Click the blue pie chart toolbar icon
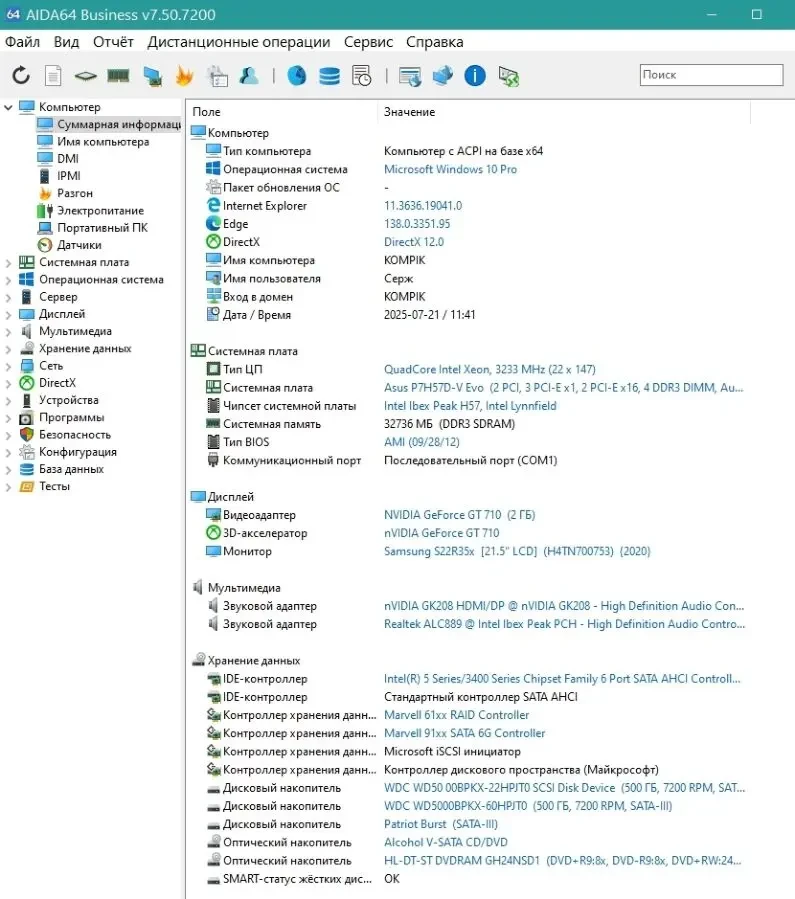Viewport: 795px width, 899px height. [x=296, y=75]
